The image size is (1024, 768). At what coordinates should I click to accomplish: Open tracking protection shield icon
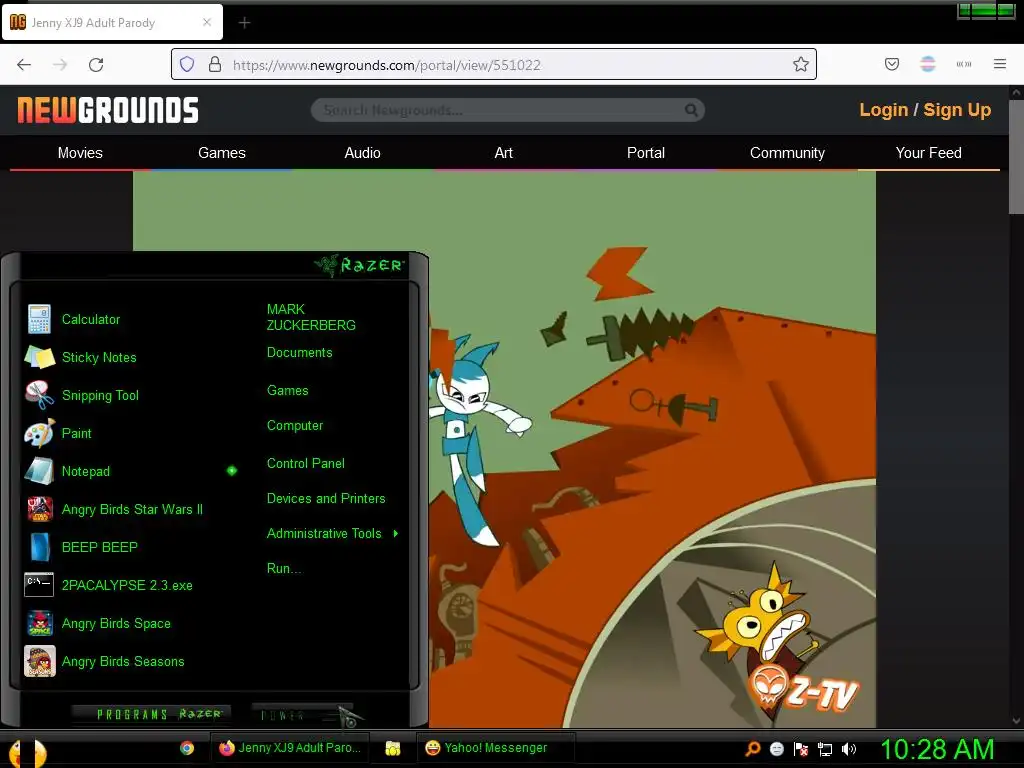[187, 64]
